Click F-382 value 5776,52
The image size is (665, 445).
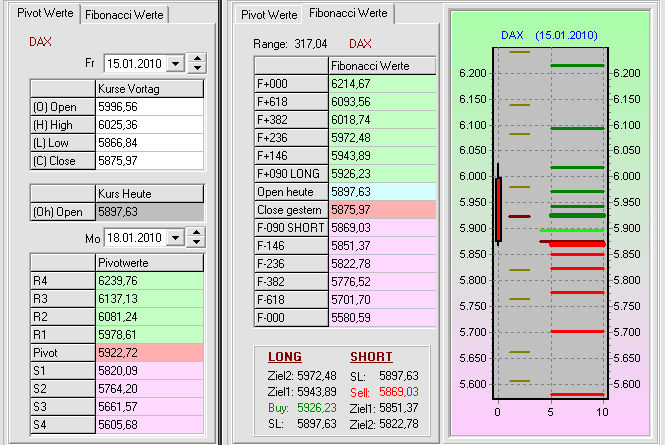pos(382,282)
